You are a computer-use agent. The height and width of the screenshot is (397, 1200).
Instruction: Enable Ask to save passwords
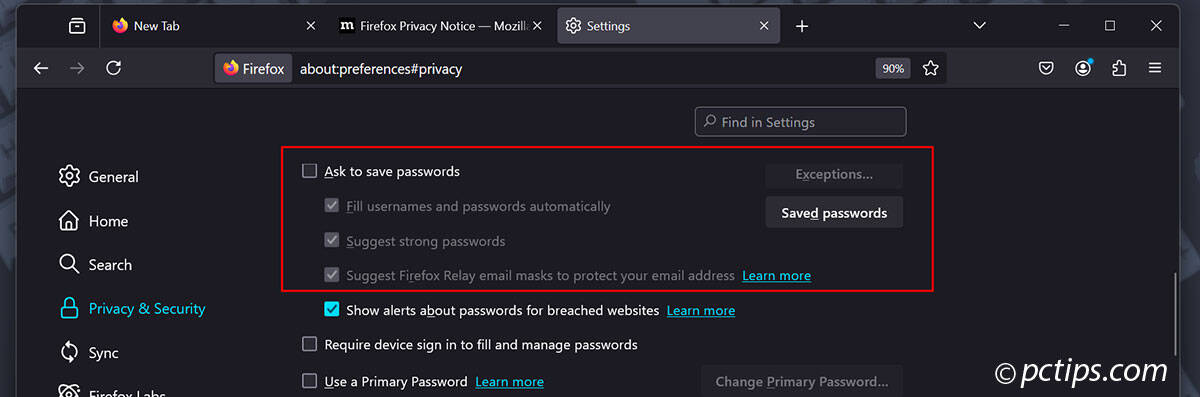click(x=310, y=171)
